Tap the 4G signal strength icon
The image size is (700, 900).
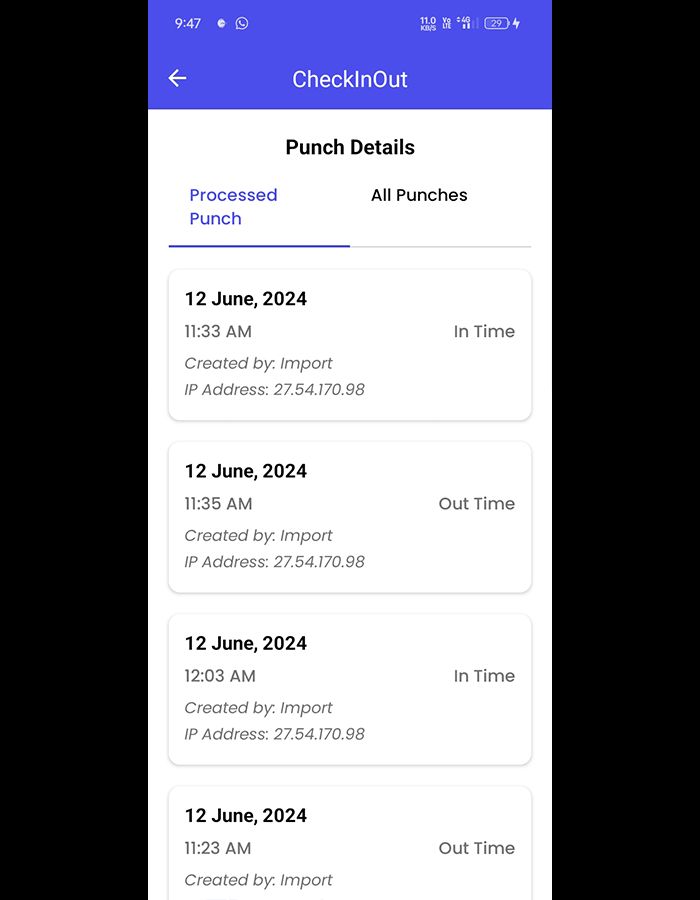point(465,23)
